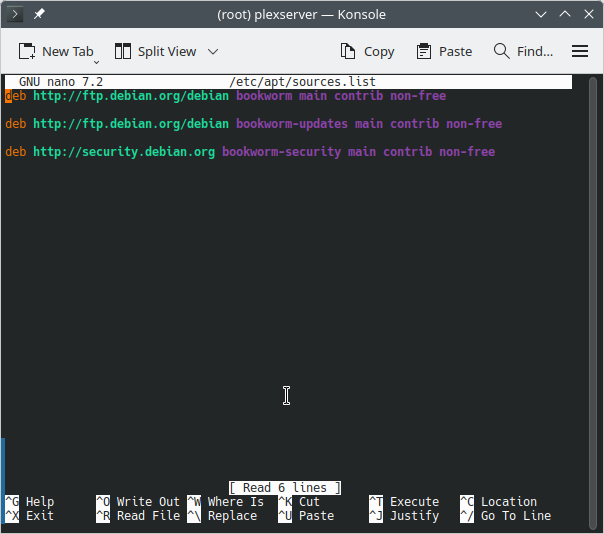Click the Split View icon

123,51
